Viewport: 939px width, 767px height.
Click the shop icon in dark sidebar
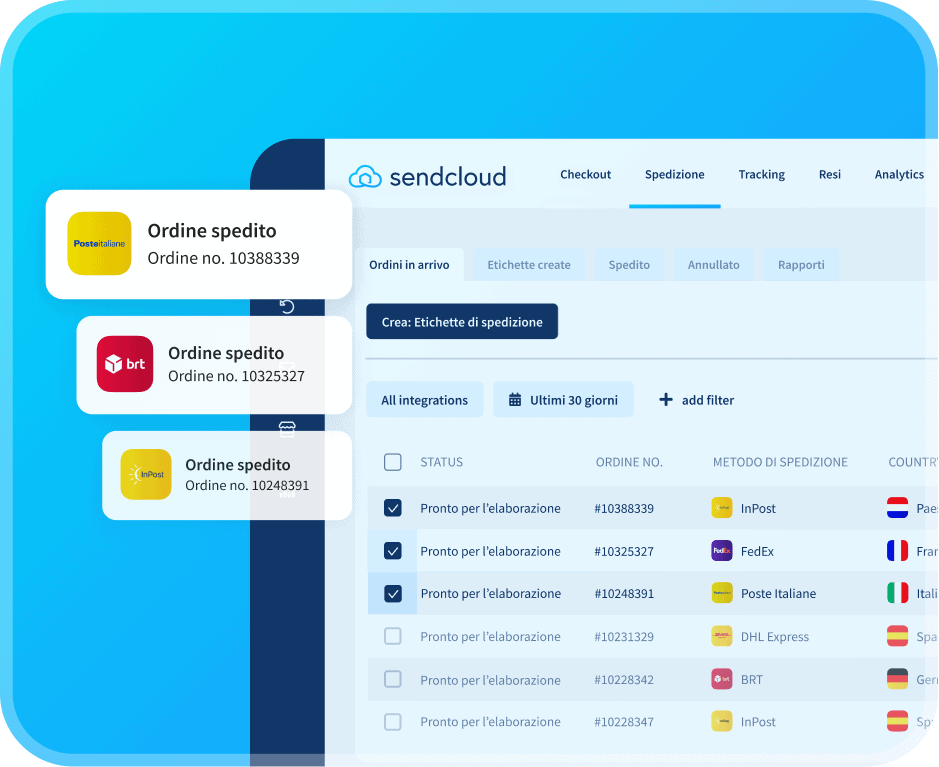point(287,429)
